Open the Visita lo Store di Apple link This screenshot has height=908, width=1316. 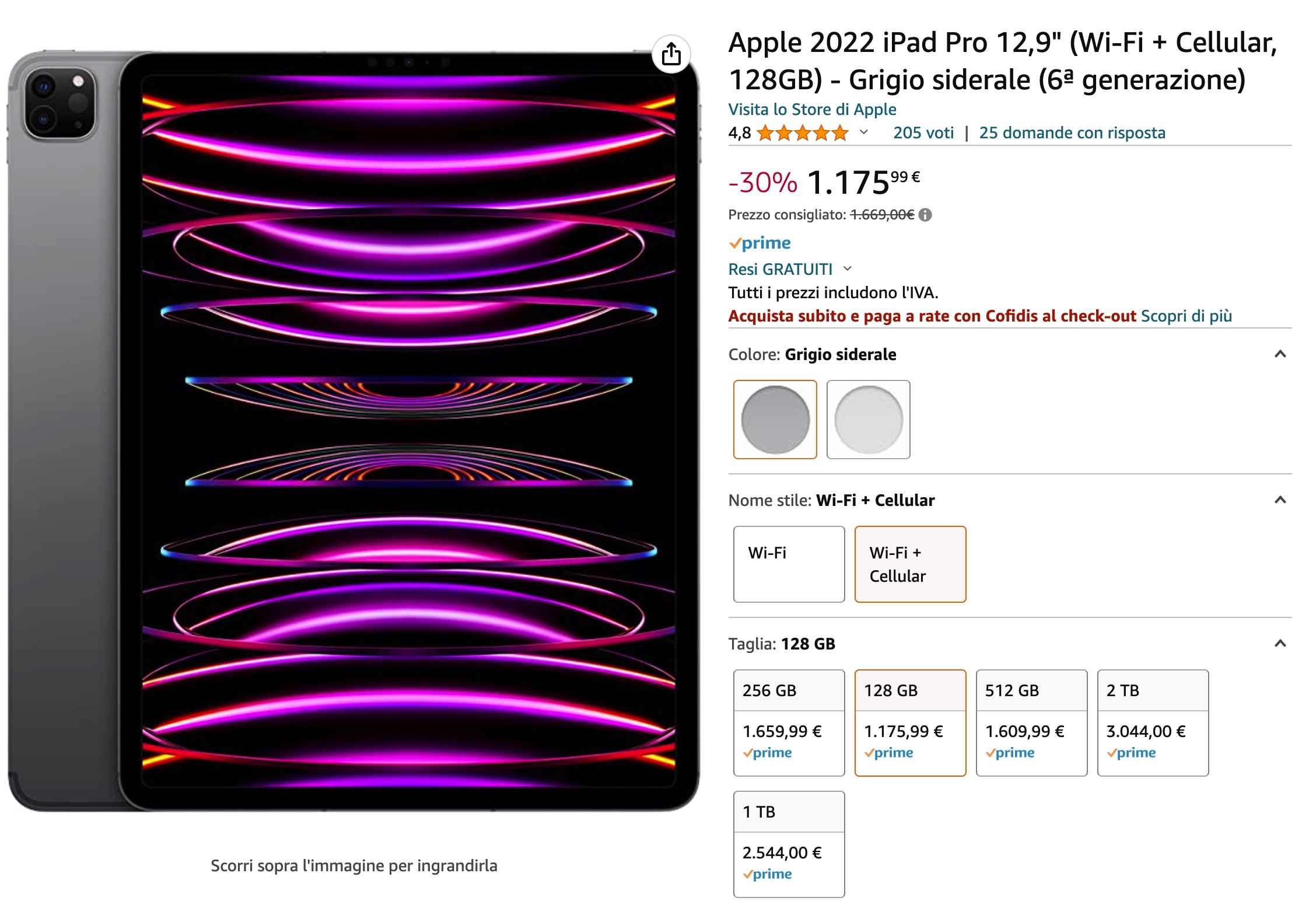point(812,110)
